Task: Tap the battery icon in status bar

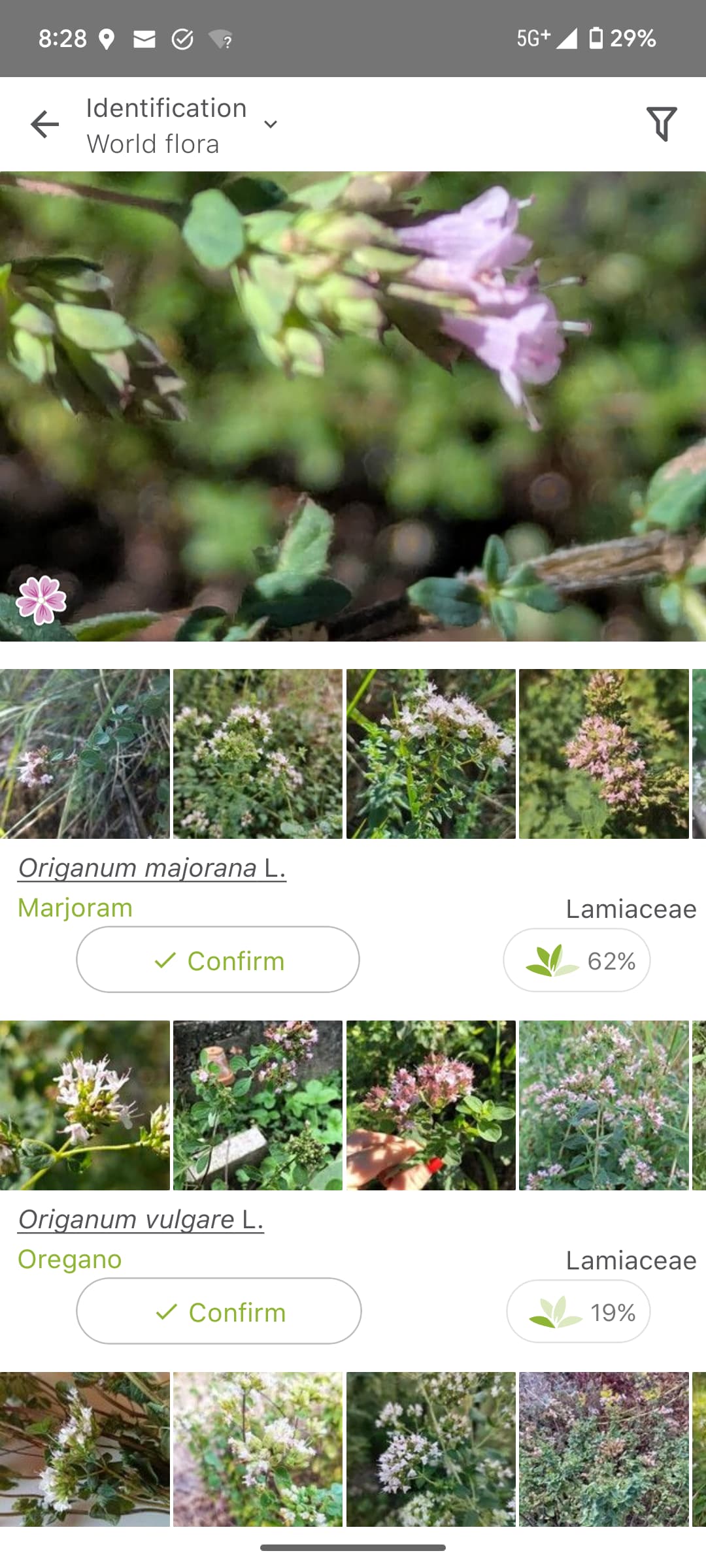Action: 596,38
